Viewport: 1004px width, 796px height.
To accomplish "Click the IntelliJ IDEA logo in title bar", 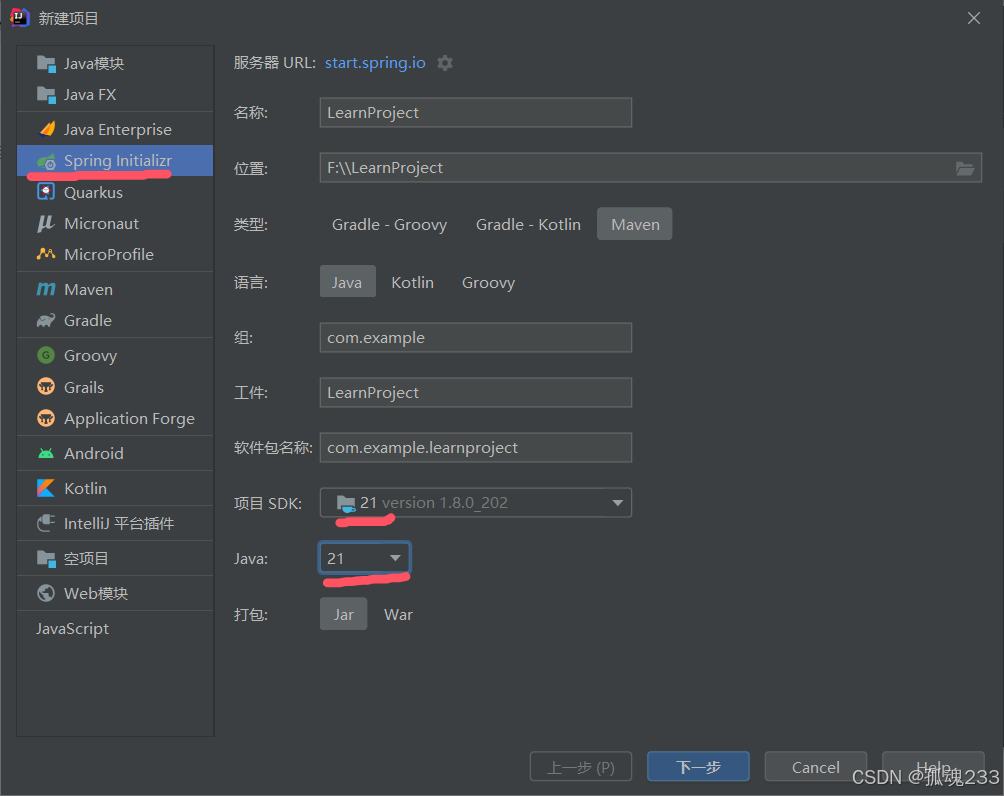I will pyautogui.click(x=20, y=17).
